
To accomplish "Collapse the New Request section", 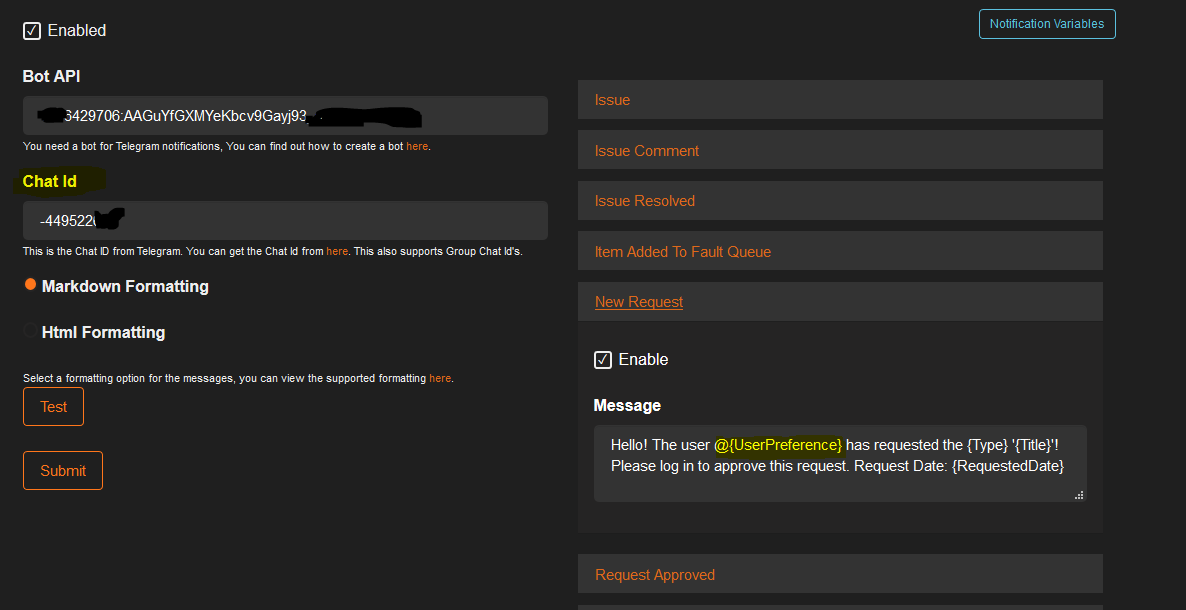I will click(840, 301).
